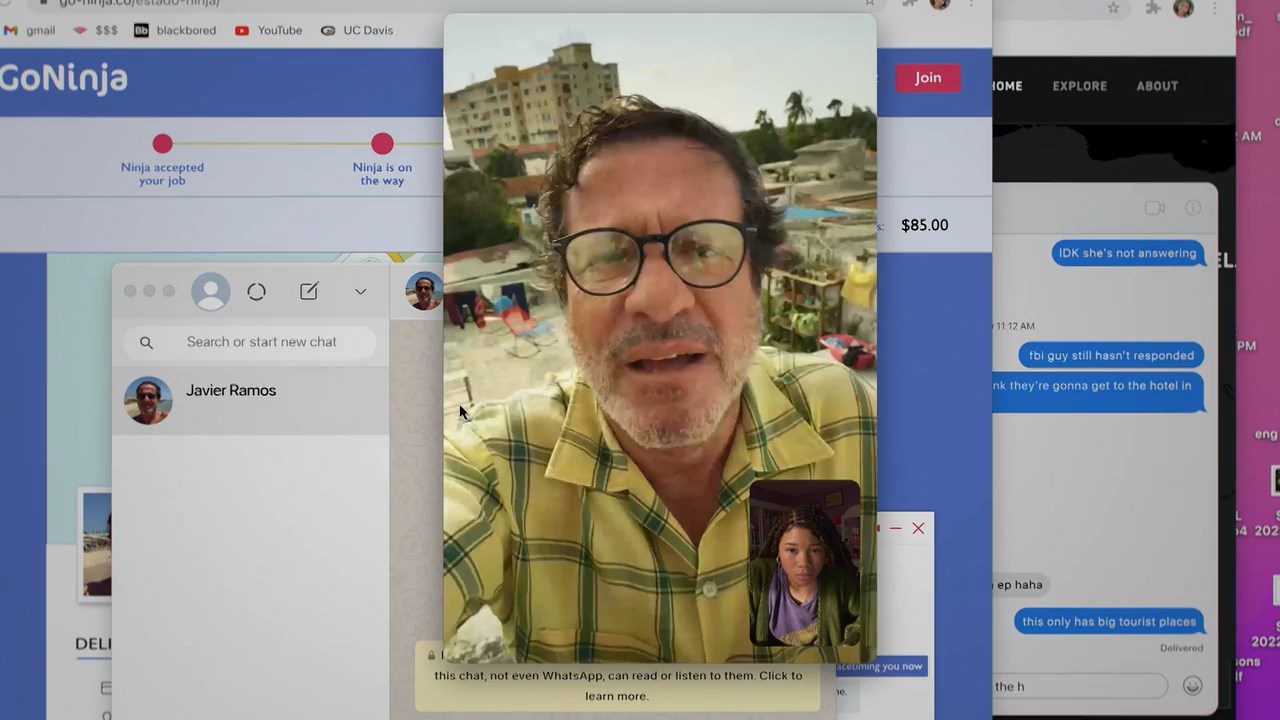Click Javier Ramos's avatar in the chat list
This screenshot has height=720, width=1280.
click(x=148, y=400)
